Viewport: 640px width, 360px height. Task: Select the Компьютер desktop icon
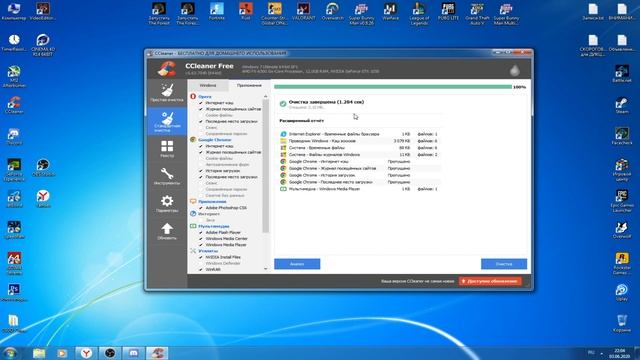(x=14, y=11)
